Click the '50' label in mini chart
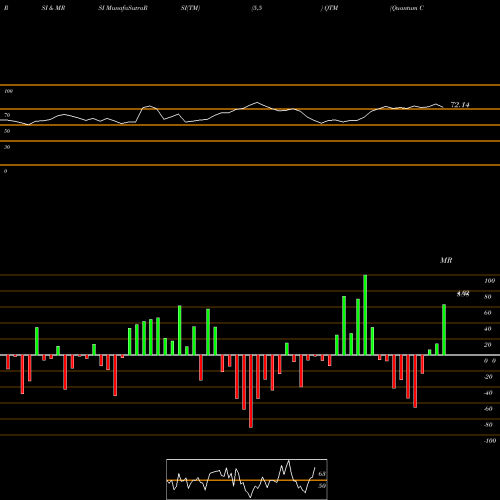500x500 pixels. tap(322, 486)
